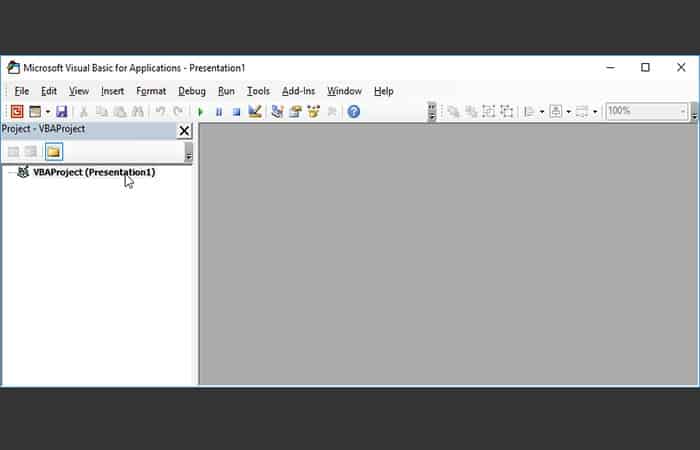Viewport: 700px width, 450px height.
Task: Save the presentation with the floppy icon
Action: click(62, 111)
